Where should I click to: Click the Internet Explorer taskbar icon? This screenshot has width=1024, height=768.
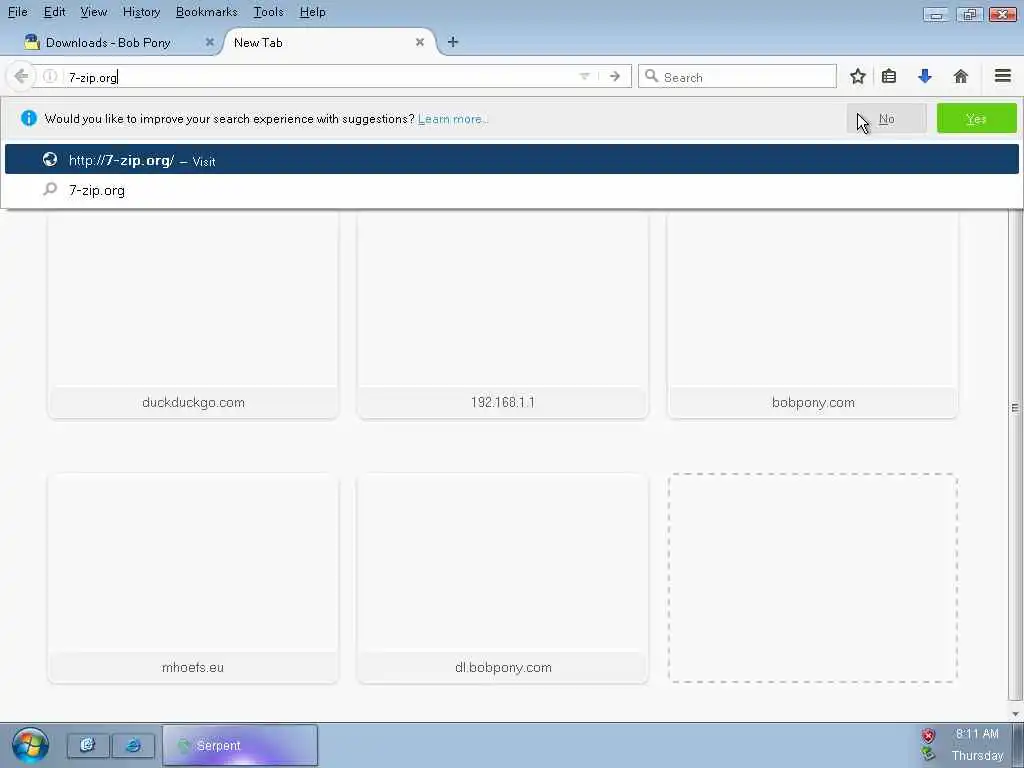pyautogui.click(x=133, y=745)
